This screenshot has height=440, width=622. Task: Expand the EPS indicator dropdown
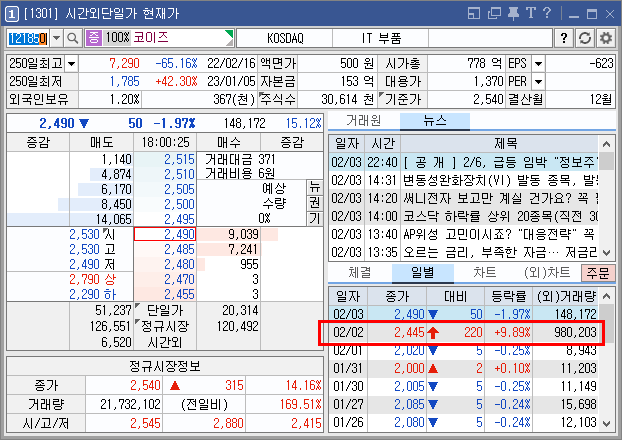point(538,63)
